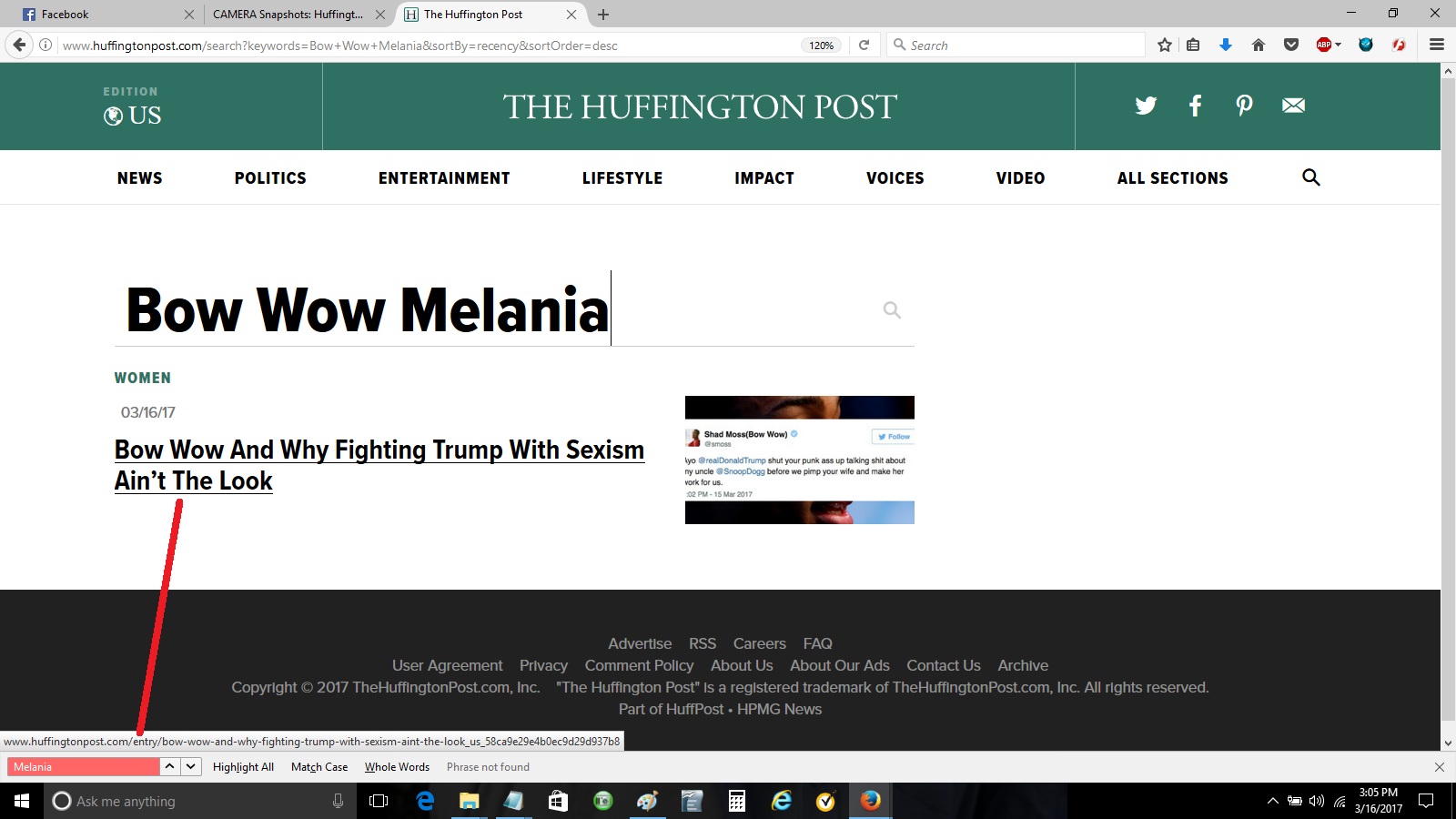Enable Whole Words in find bar
Screen dimensions: 1456x819
[397, 767]
